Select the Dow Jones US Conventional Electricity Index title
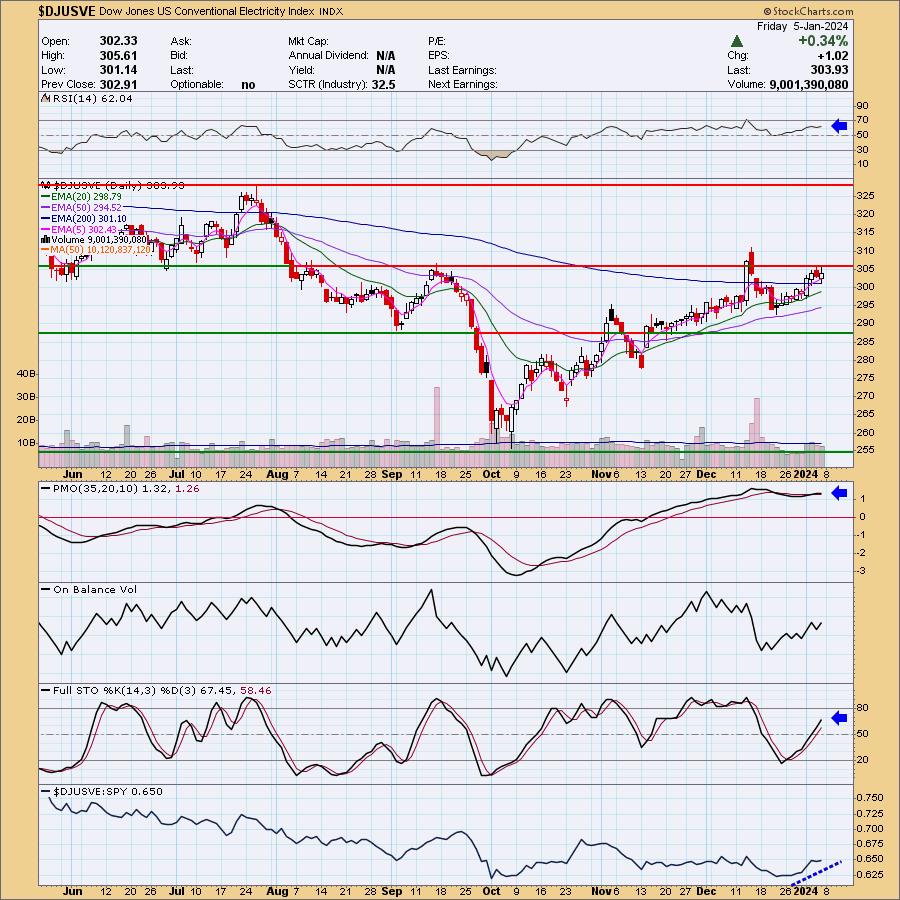This screenshot has width=900, height=900. click(207, 11)
